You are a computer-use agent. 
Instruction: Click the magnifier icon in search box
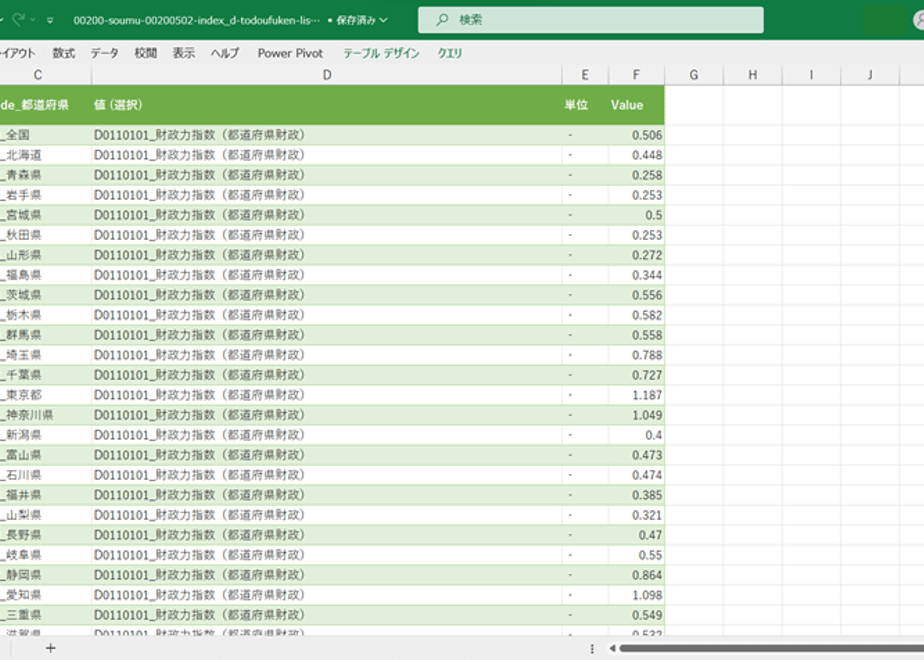(x=442, y=19)
